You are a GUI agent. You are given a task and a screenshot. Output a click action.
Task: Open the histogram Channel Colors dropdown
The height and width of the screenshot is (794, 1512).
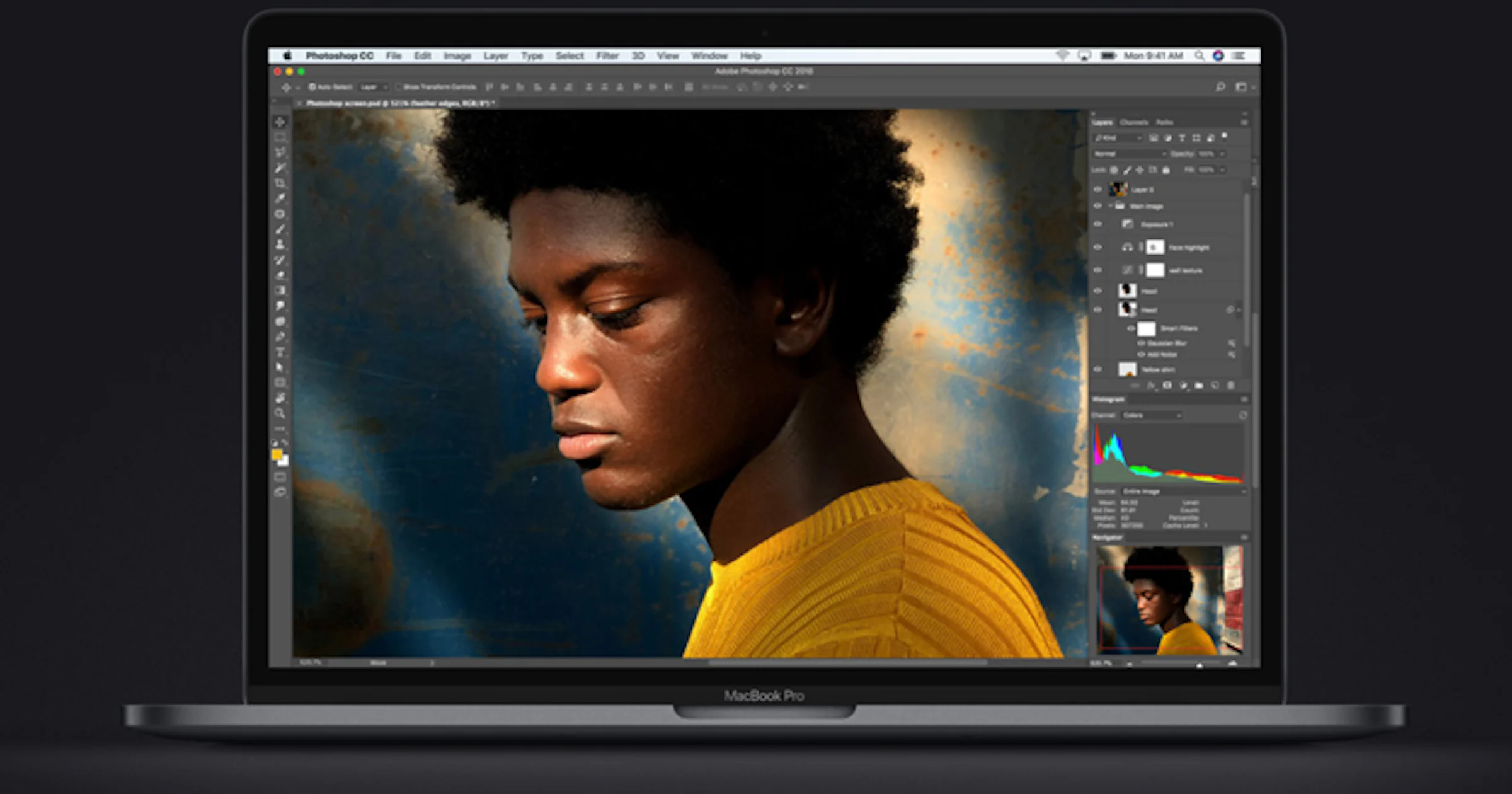(1152, 415)
